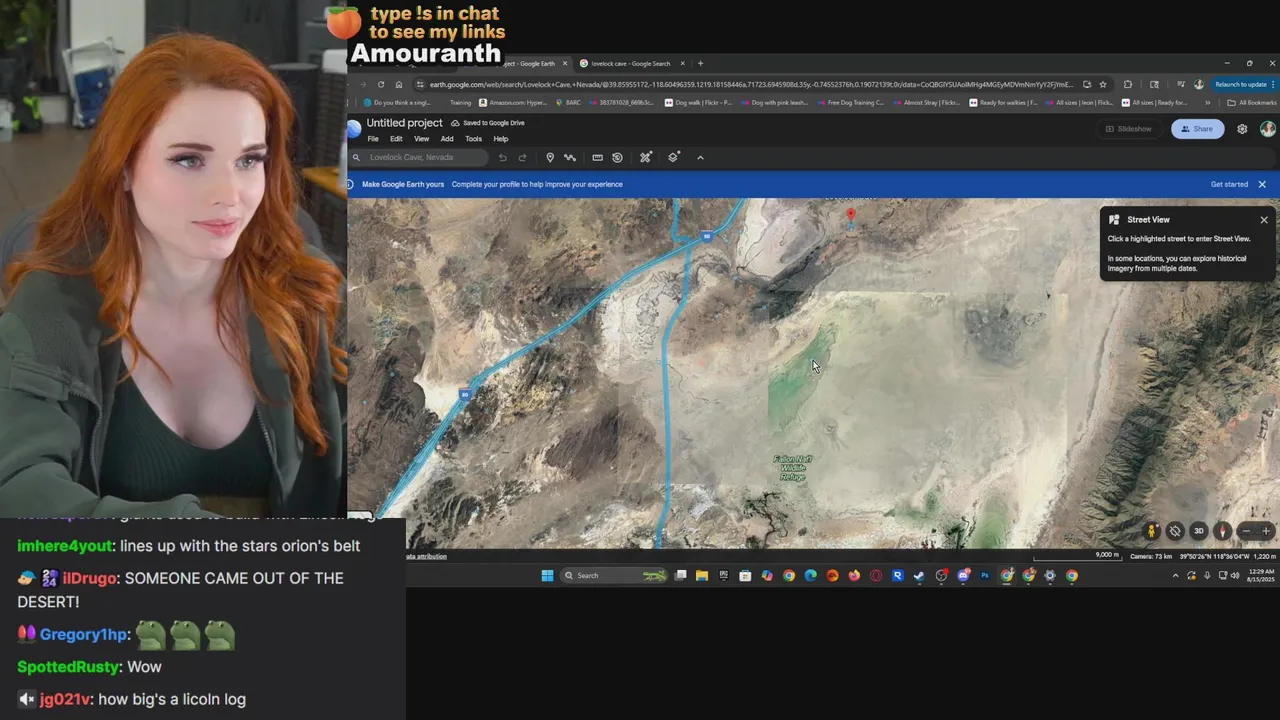Close the Street View info card
Image resolution: width=1280 pixels, height=720 pixels.
click(x=1264, y=220)
